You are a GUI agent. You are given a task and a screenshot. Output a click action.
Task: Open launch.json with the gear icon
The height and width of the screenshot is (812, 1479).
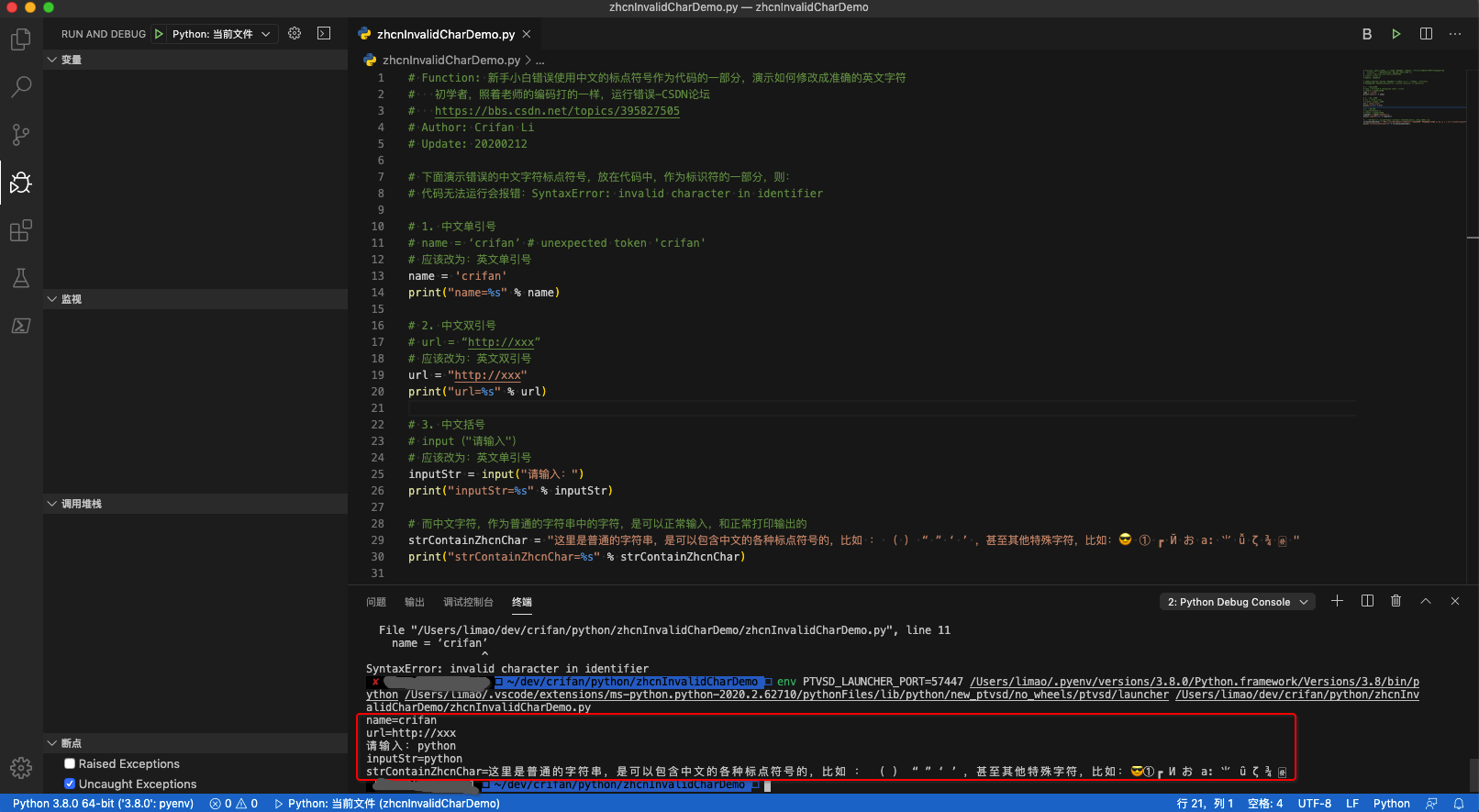point(295,33)
